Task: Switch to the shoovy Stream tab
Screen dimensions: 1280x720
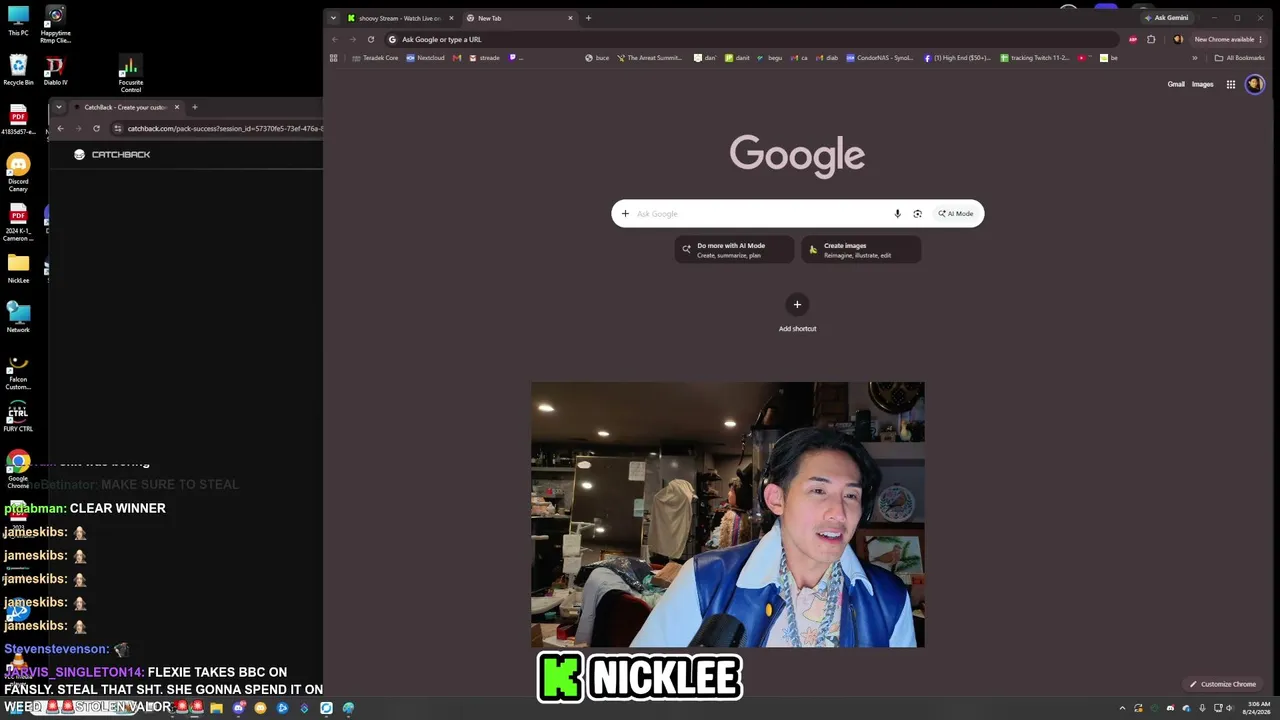Action: pyautogui.click(x=400, y=18)
